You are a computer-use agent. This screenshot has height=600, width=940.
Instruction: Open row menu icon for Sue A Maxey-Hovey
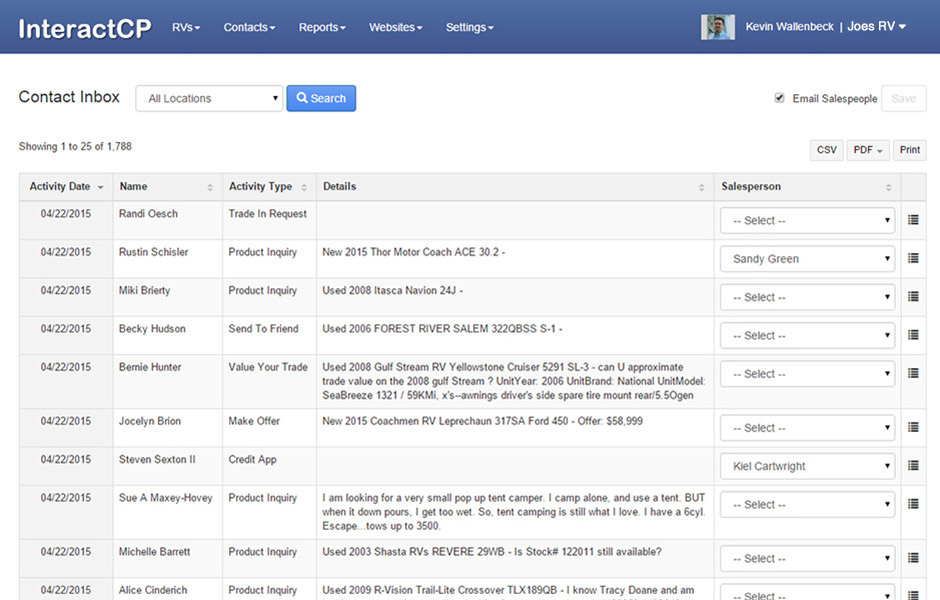[x=913, y=504]
